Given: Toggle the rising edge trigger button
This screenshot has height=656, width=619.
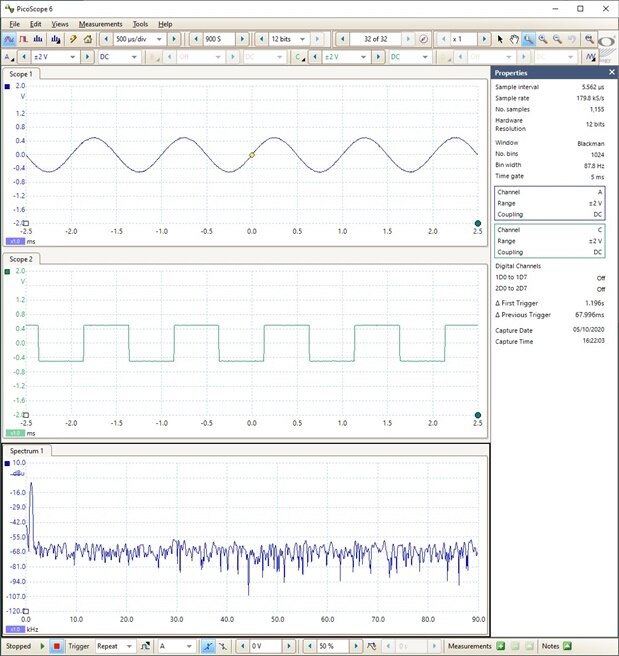Looking at the screenshot, I should [x=208, y=646].
